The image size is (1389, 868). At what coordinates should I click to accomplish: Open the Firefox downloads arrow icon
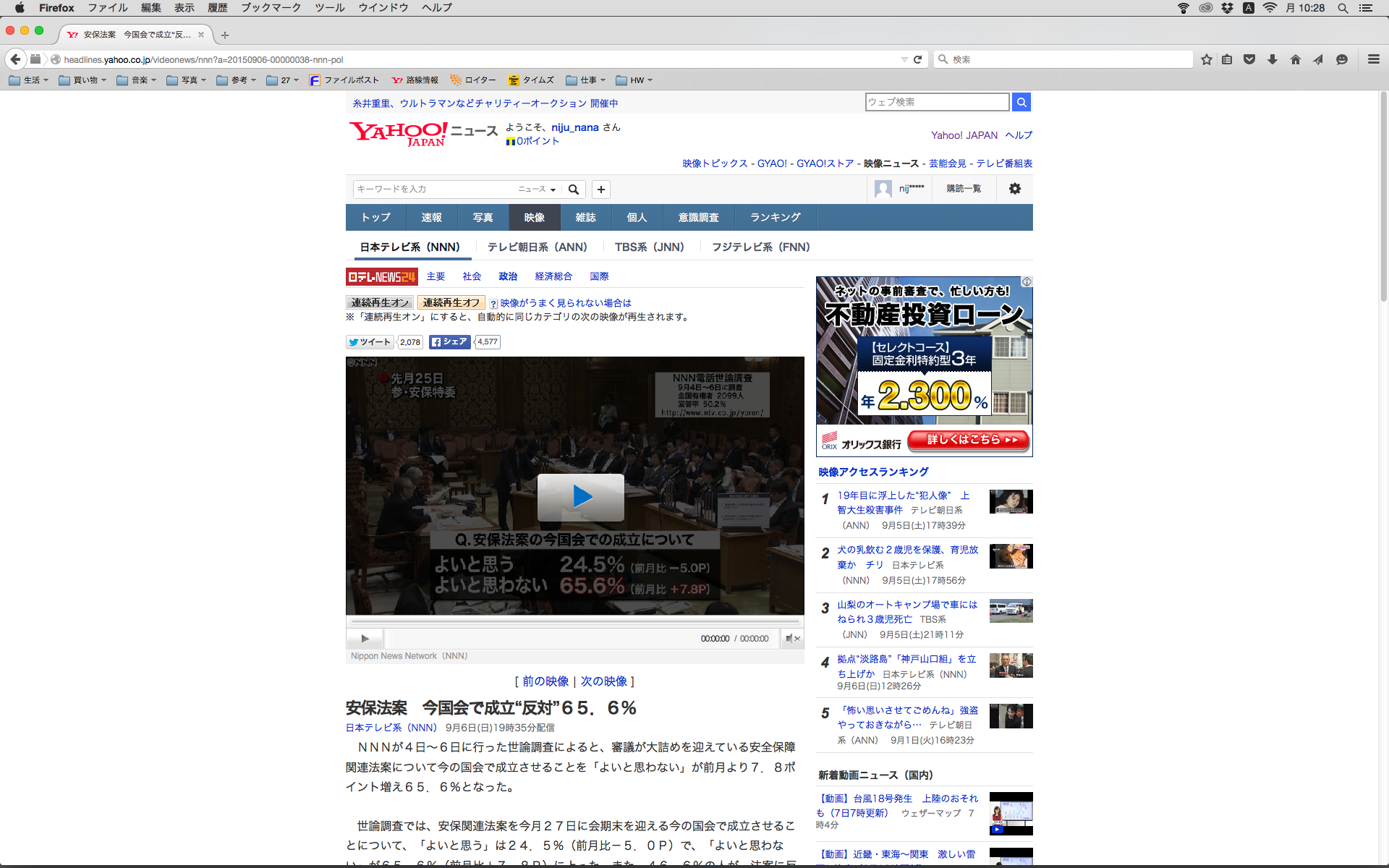1273,59
